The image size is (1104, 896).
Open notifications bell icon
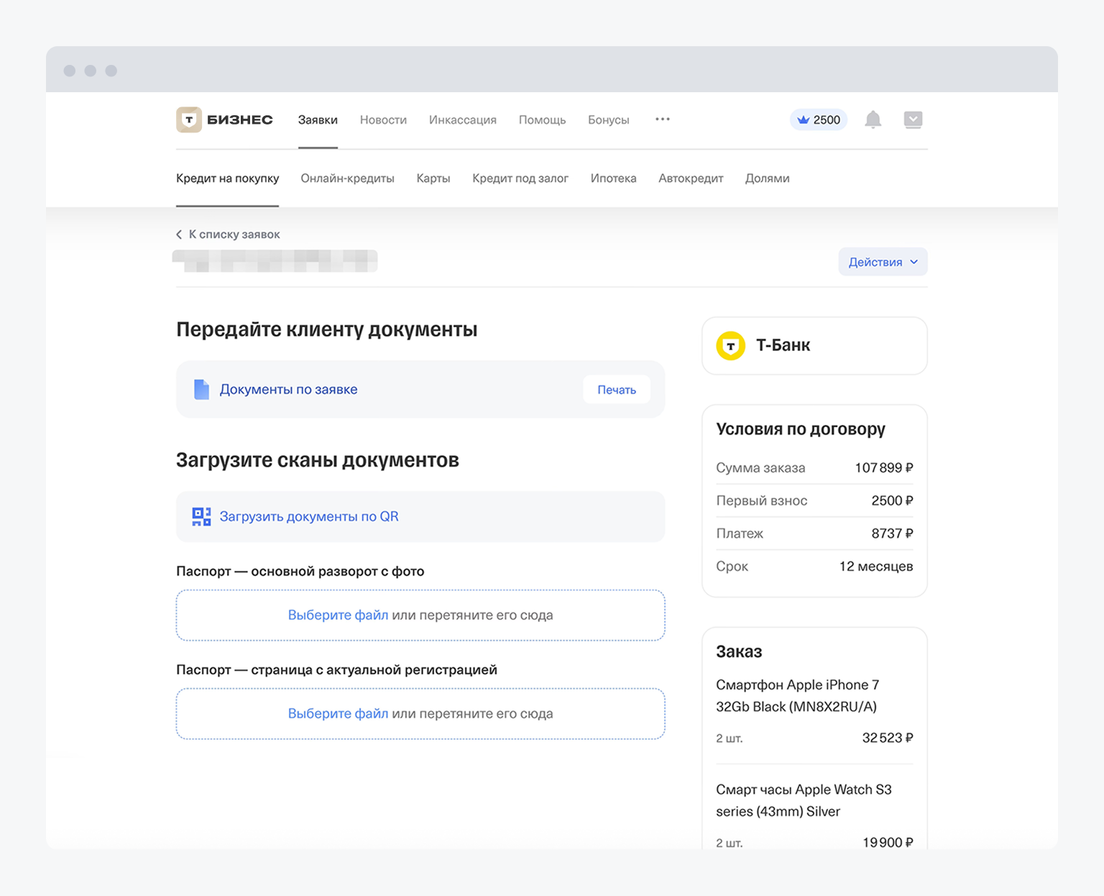(x=873, y=120)
